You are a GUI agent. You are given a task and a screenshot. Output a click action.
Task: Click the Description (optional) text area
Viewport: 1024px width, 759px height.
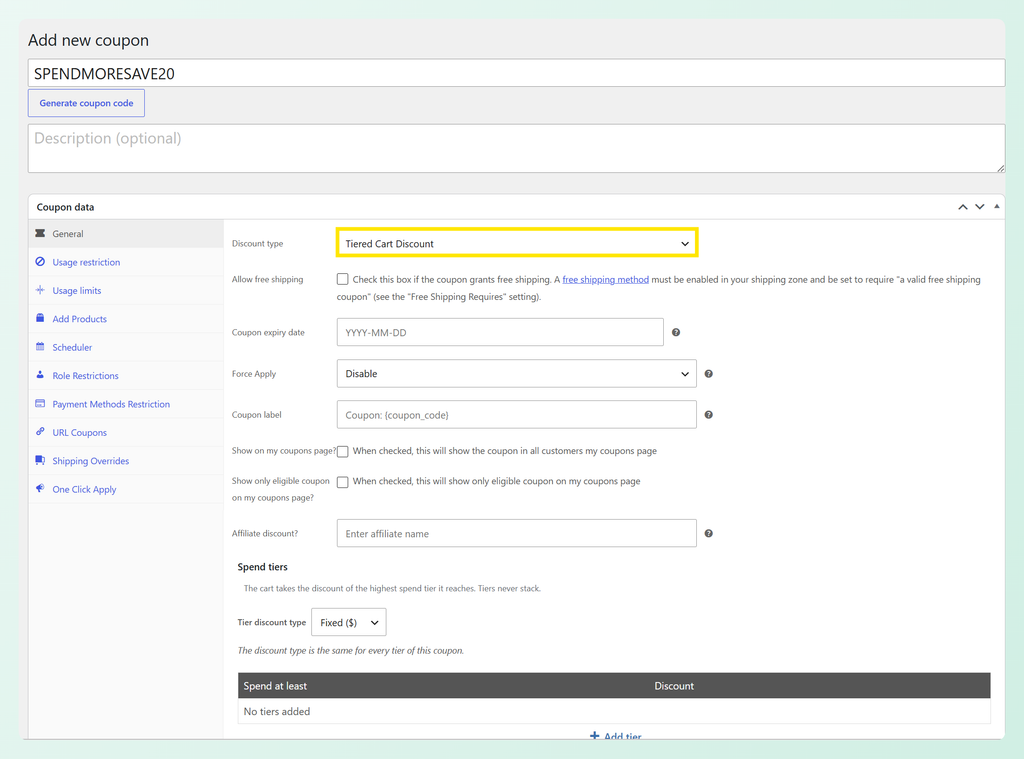pos(516,149)
